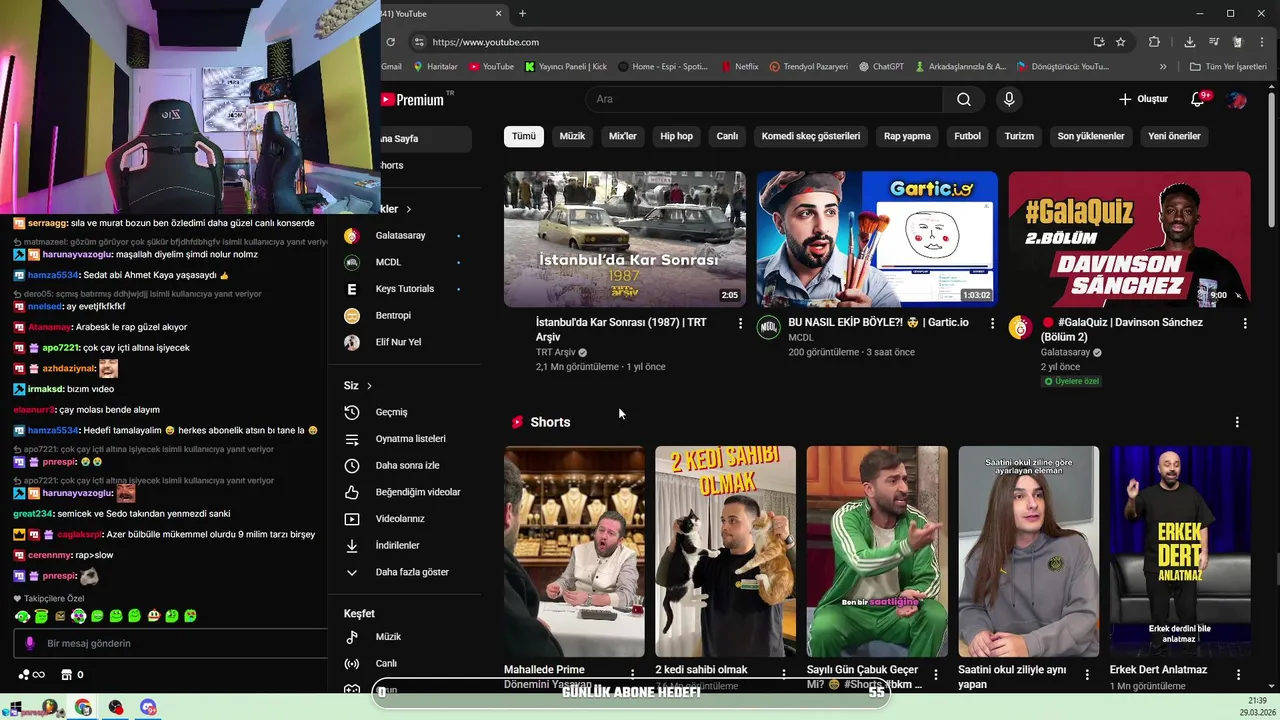Image resolution: width=1280 pixels, height=720 pixels.
Task: Open Galatasaray channel avatar under GalaQuiz
Action: 1020,328
